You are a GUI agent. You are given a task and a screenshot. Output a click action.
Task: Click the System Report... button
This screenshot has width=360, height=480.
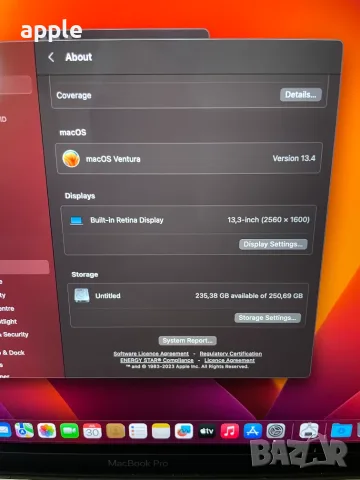tap(187, 341)
